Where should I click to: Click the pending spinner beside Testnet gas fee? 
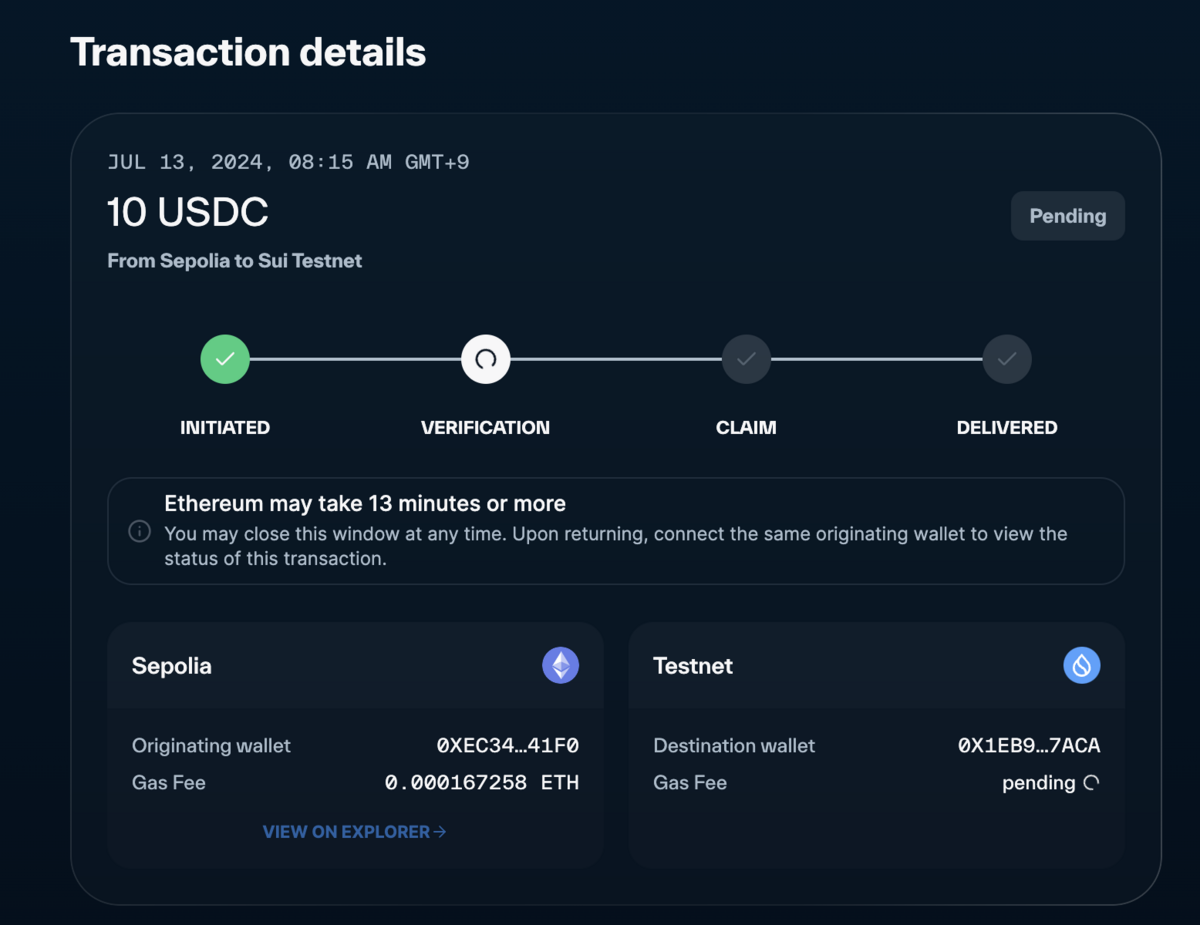[x=1092, y=783]
